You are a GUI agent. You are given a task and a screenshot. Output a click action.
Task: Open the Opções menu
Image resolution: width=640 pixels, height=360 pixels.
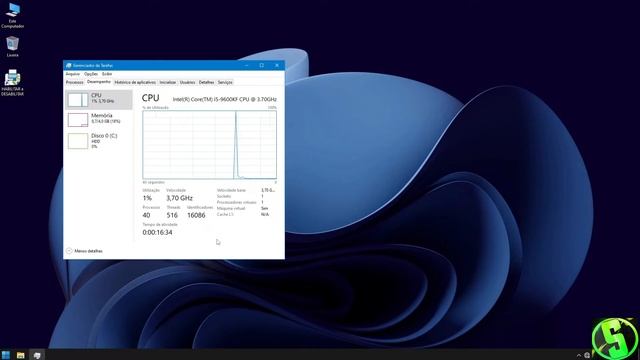point(91,74)
